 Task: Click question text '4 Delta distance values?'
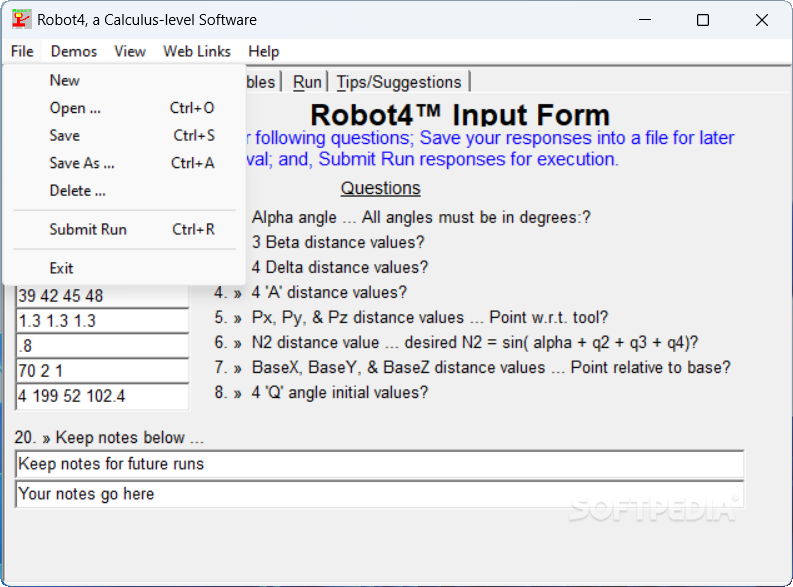click(x=340, y=267)
